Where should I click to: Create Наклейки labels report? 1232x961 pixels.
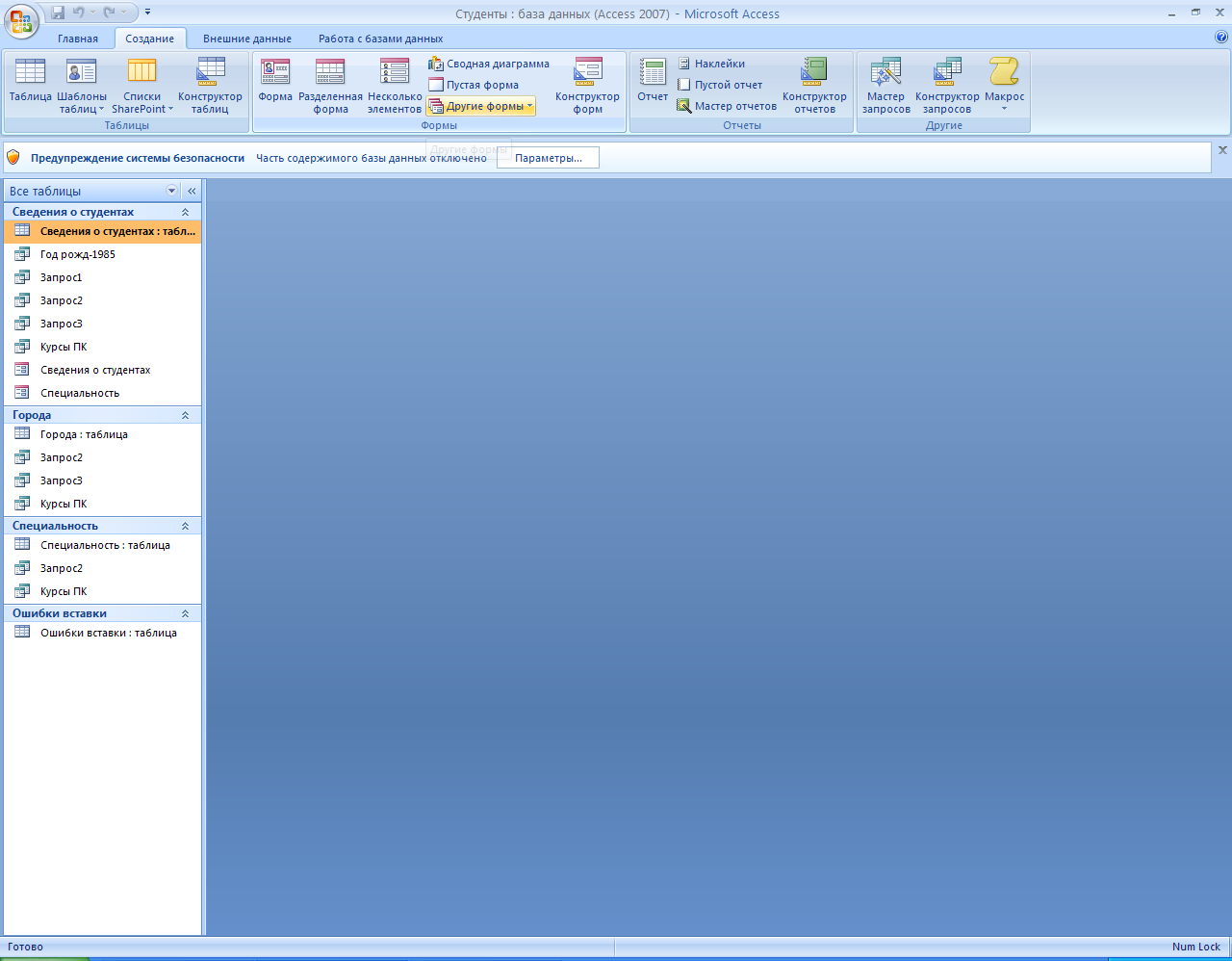point(710,64)
